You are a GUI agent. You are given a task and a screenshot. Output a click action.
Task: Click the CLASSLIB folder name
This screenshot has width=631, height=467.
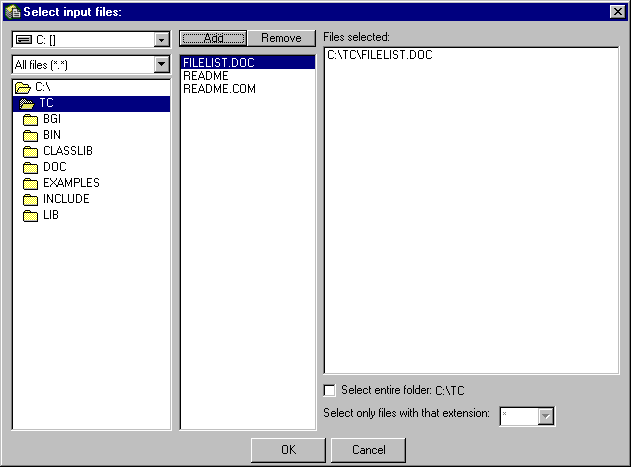[68, 151]
